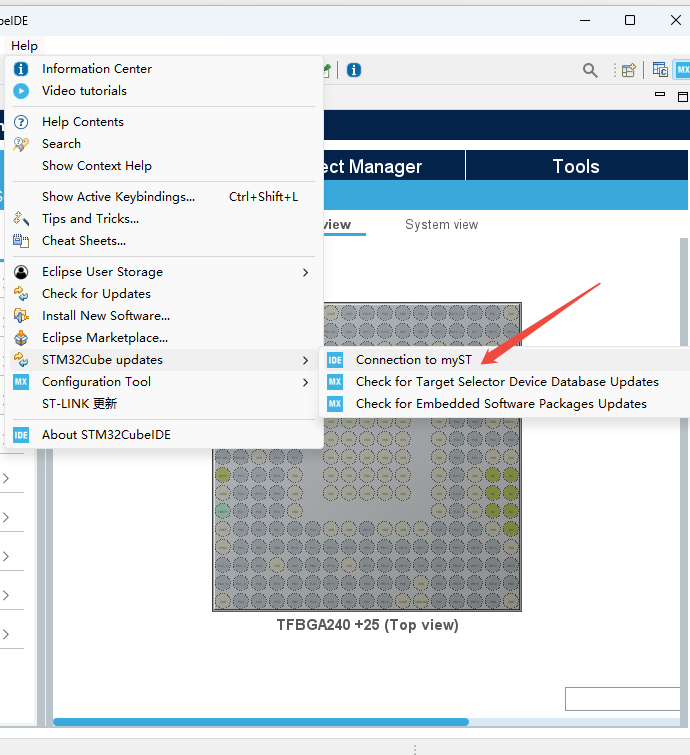Viewport: 690px width, 755px height.
Task: Click Cheat Sheets... entry text
Action: click(x=84, y=241)
